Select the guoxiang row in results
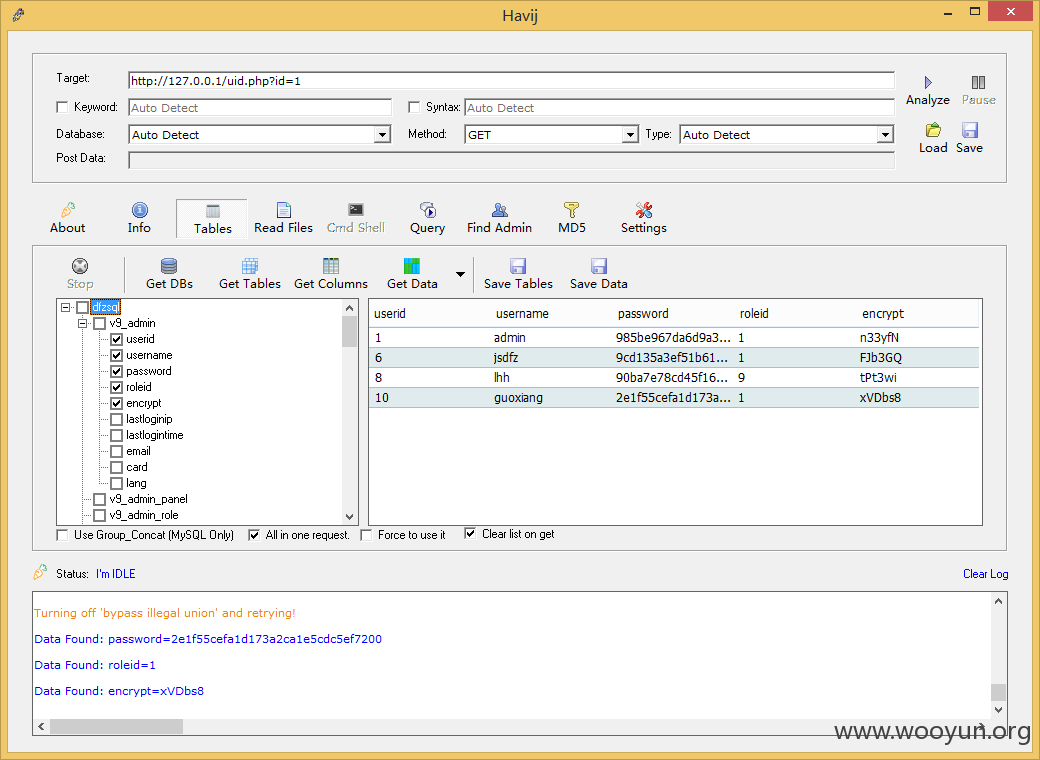The image size is (1040, 760). (674, 398)
